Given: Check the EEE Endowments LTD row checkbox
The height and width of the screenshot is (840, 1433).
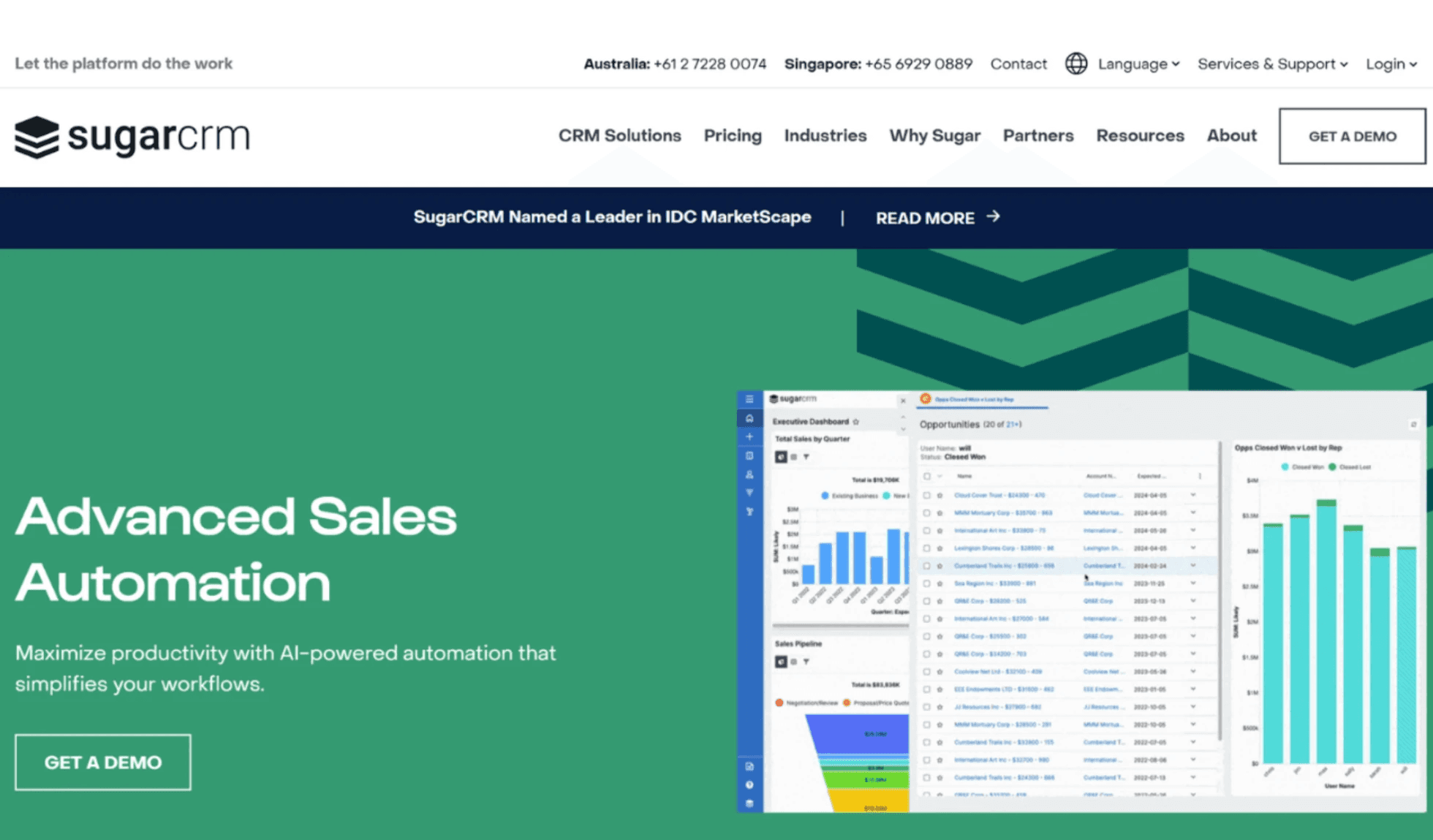Looking at the screenshot, I should click(x=927, y=689).
